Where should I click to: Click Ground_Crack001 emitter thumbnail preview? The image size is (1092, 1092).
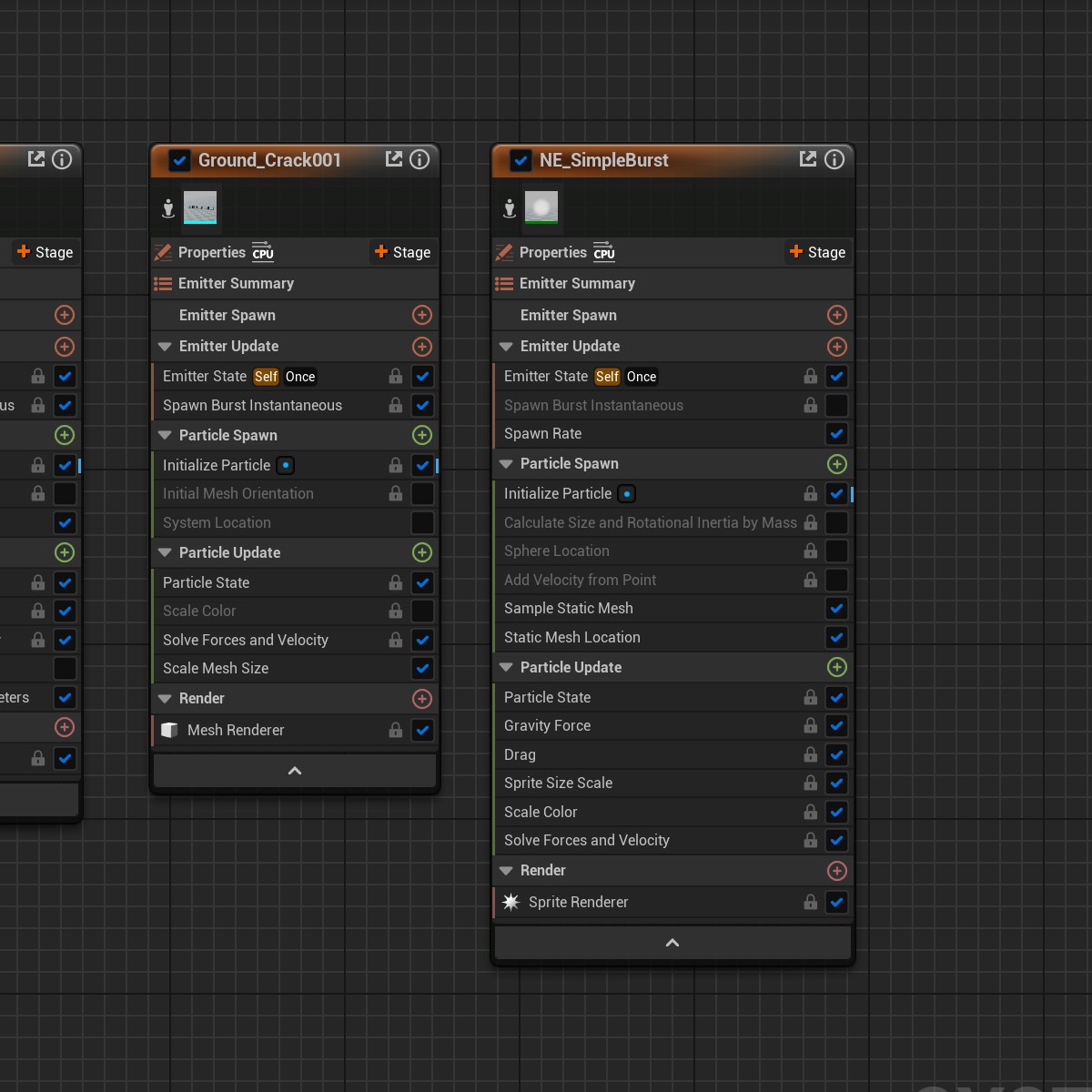[x=200, y=208]
